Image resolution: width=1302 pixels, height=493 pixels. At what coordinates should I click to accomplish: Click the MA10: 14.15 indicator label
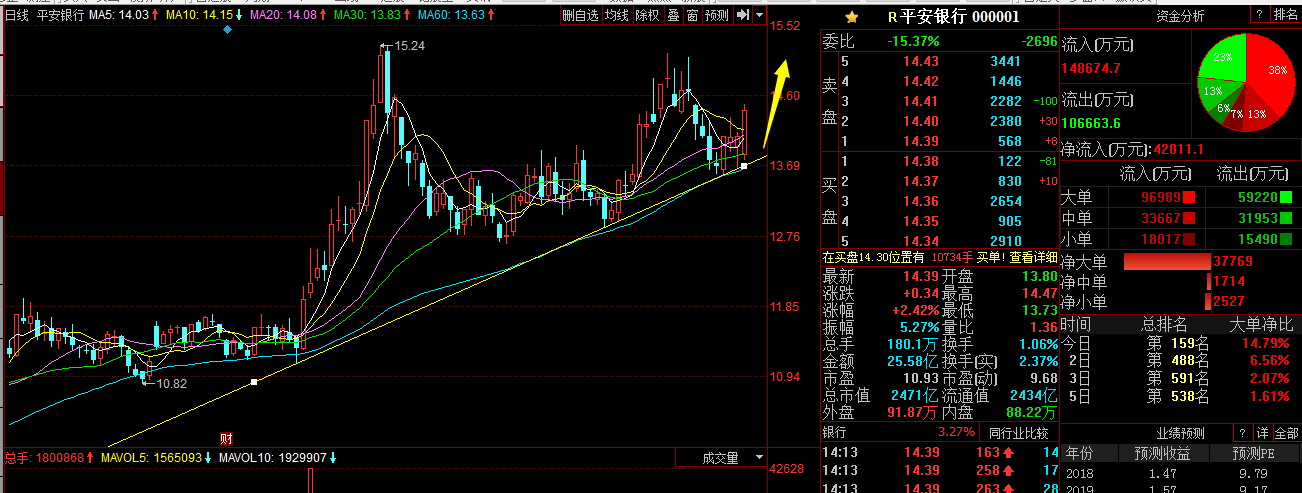click(204, 16)
